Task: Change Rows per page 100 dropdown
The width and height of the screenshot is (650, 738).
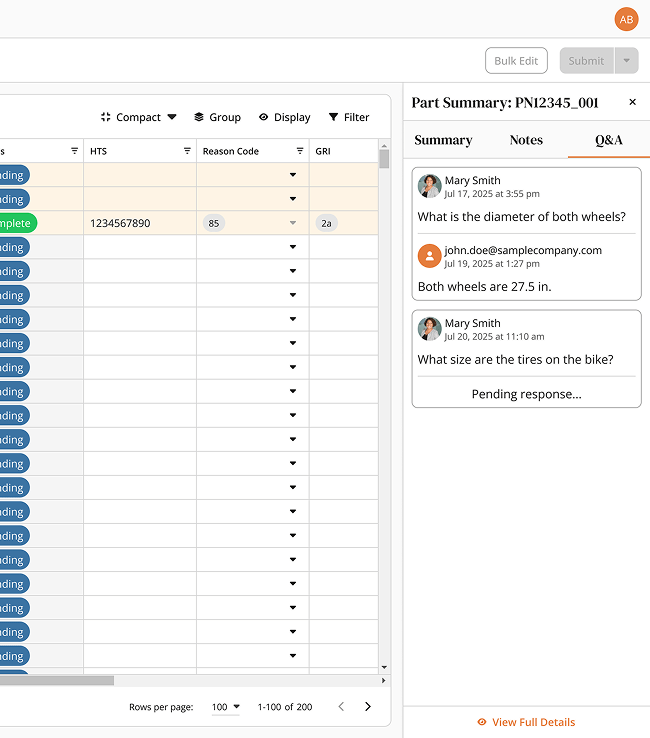Action: click(226, 707)
